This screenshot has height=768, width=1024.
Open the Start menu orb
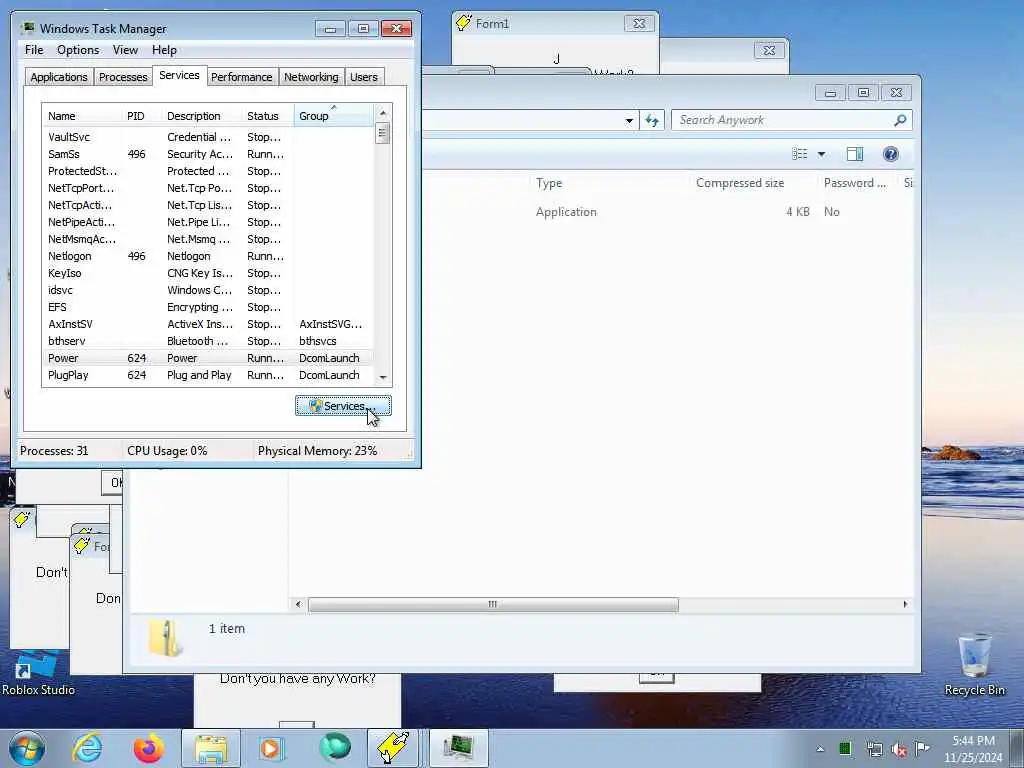tap(27, 748)
